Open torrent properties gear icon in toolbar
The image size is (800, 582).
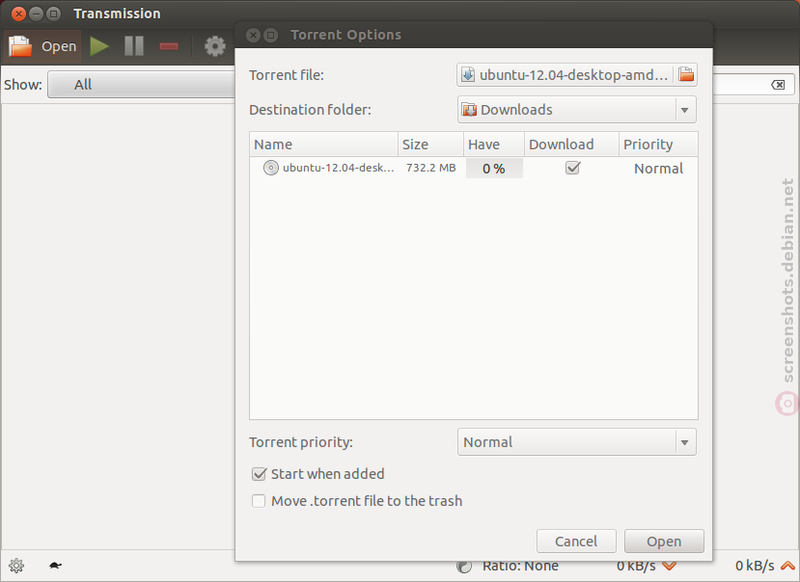pyautogui.click(x=215, y=46)
